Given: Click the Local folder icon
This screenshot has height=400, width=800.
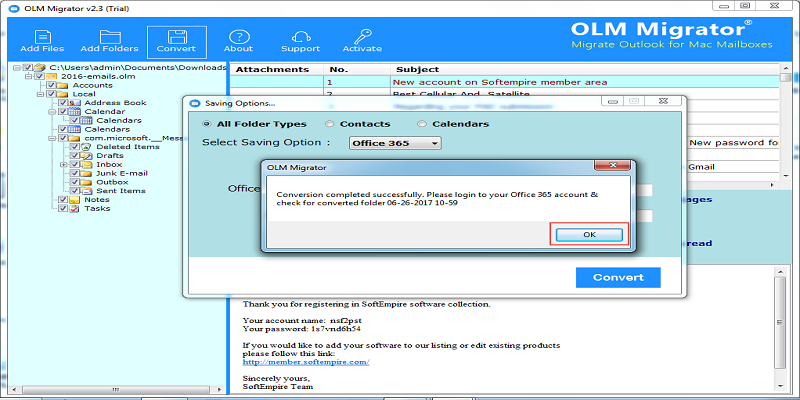Looking at the screenshot, I should [x=62, y=94].
